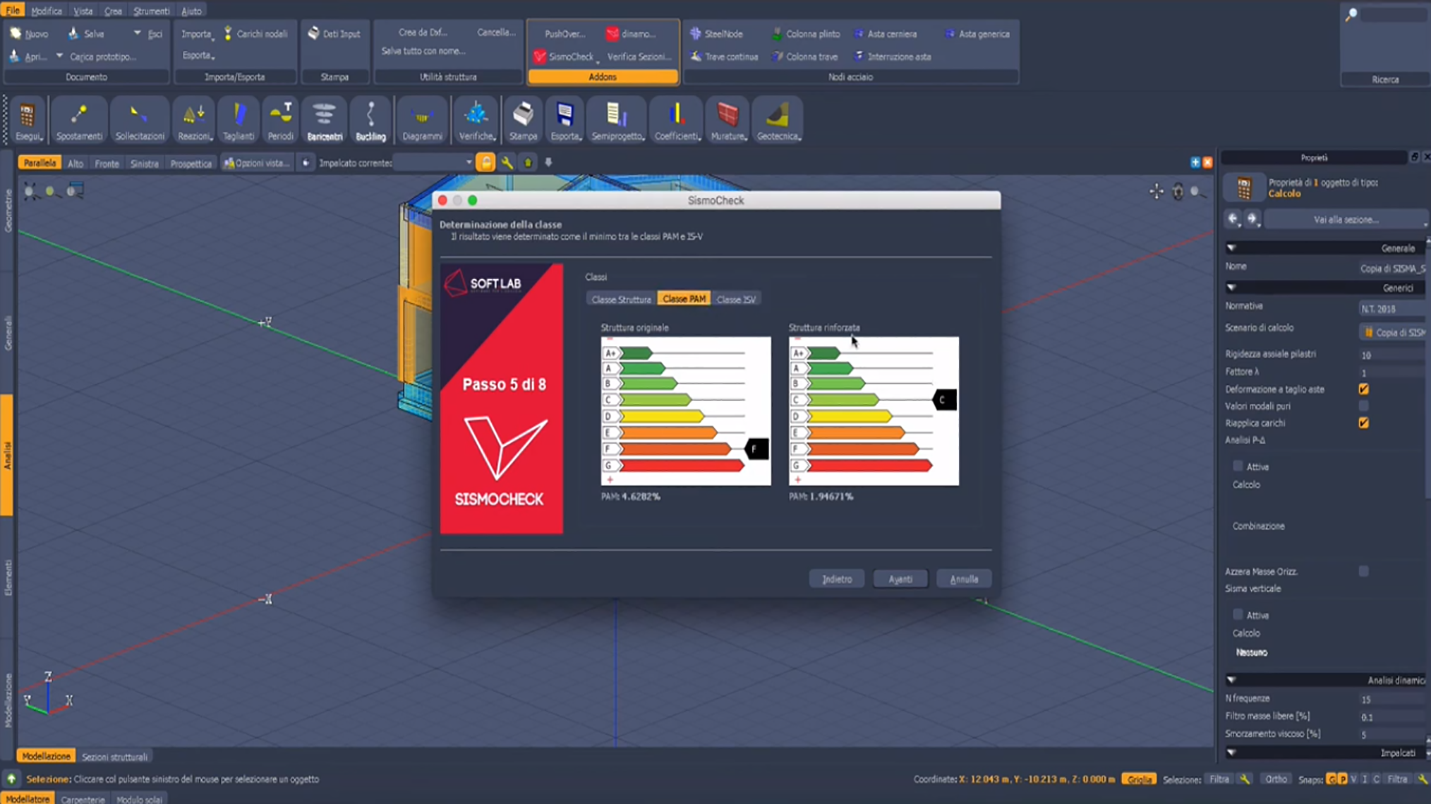Show the Baricentri tool

pos(324,121)
